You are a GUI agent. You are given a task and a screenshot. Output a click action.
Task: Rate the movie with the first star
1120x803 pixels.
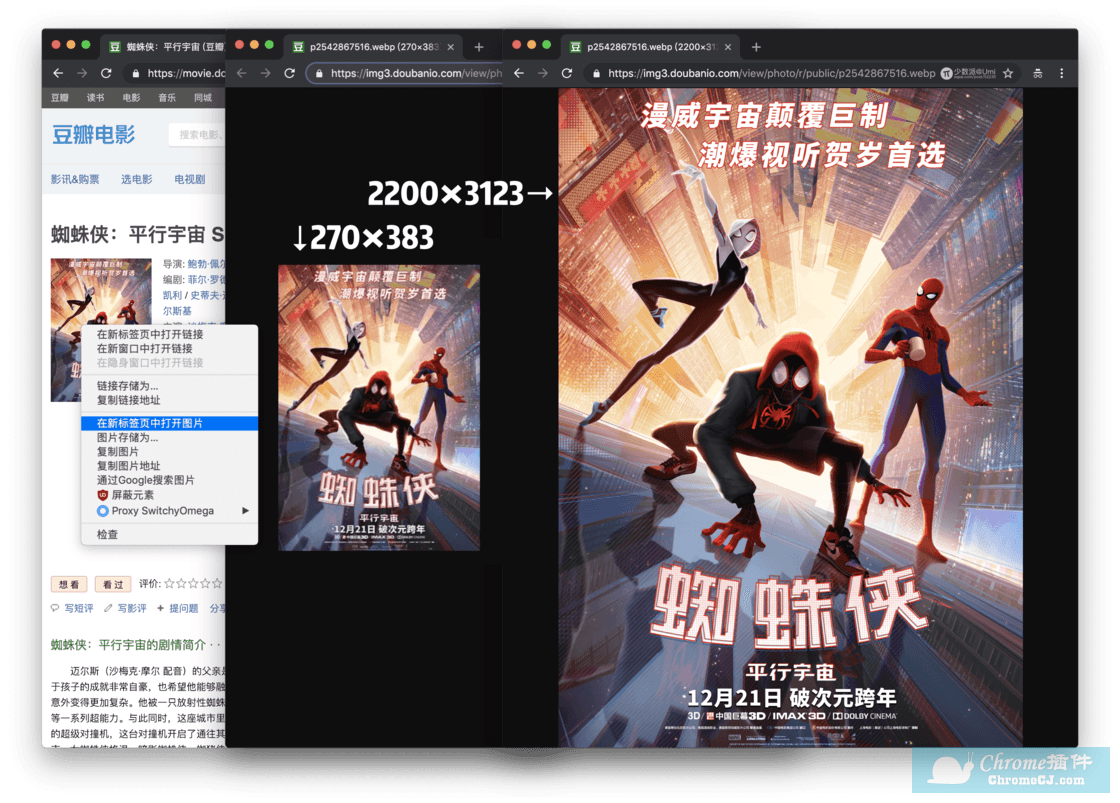(169, 584)
